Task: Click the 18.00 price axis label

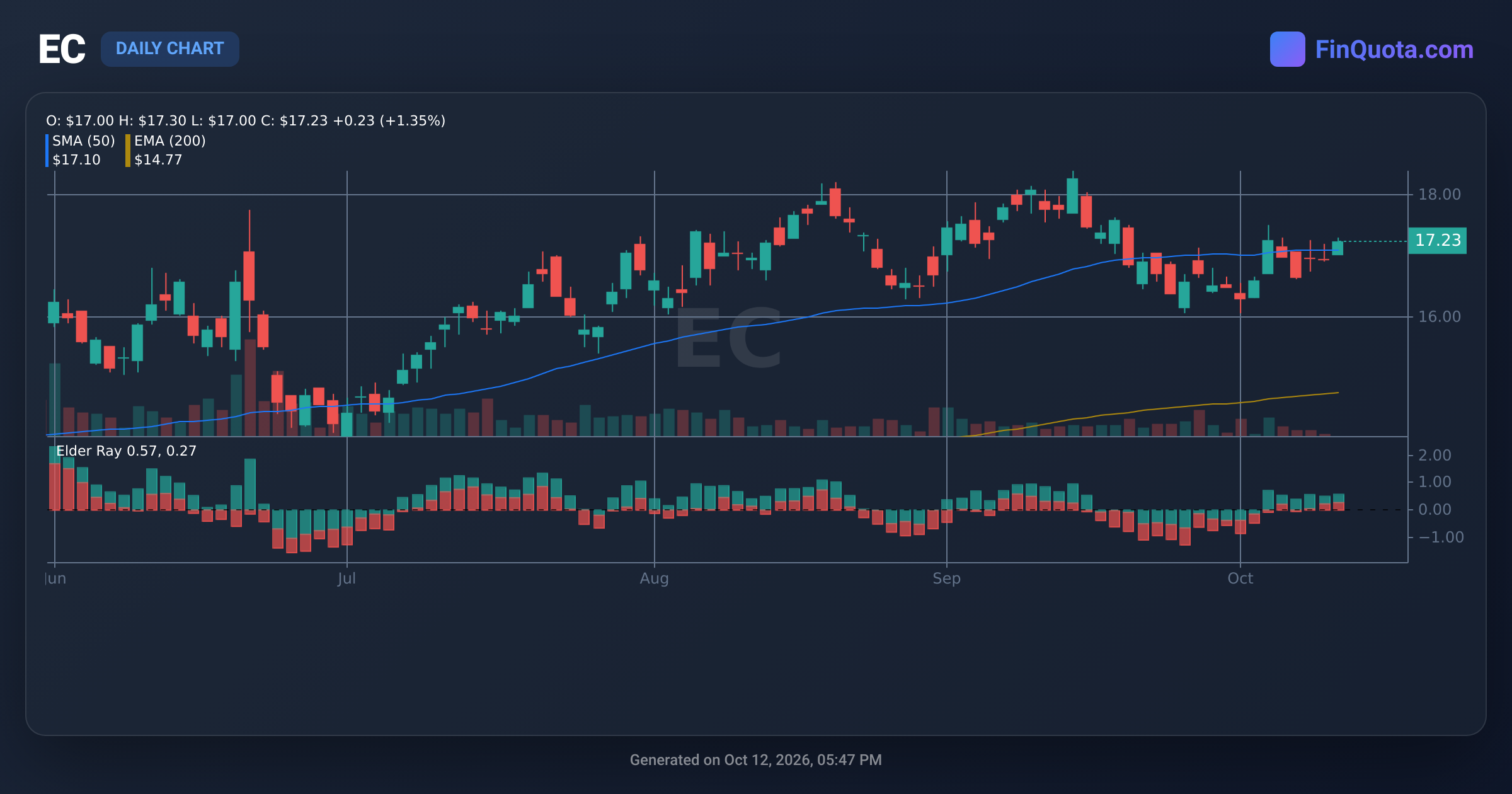Action: (x=1439, y=194)
